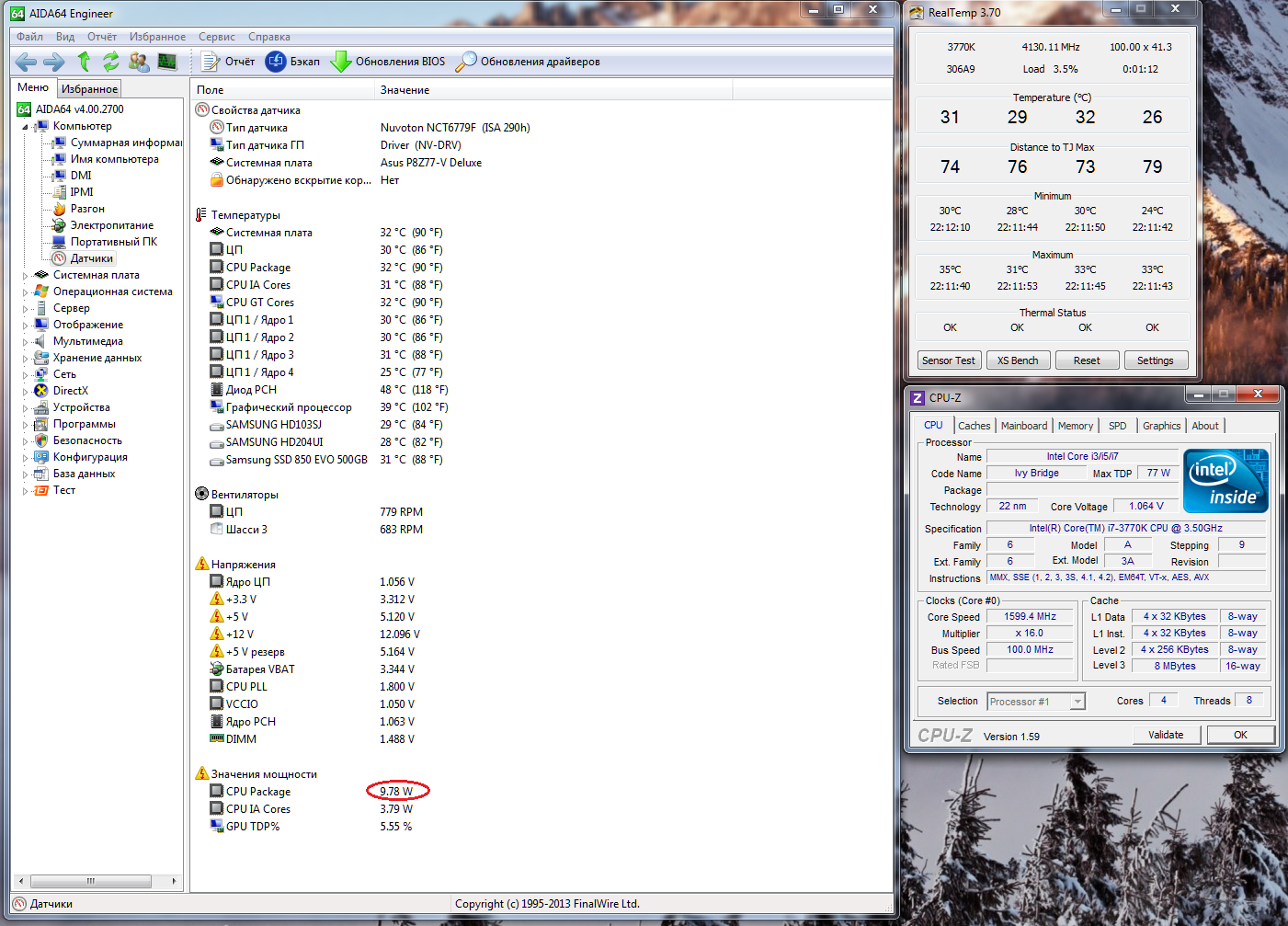The height and width of the screenshot is (926, 1288).
Task: Click Validate button in CPU-Z
Action: coord(1166,735)
